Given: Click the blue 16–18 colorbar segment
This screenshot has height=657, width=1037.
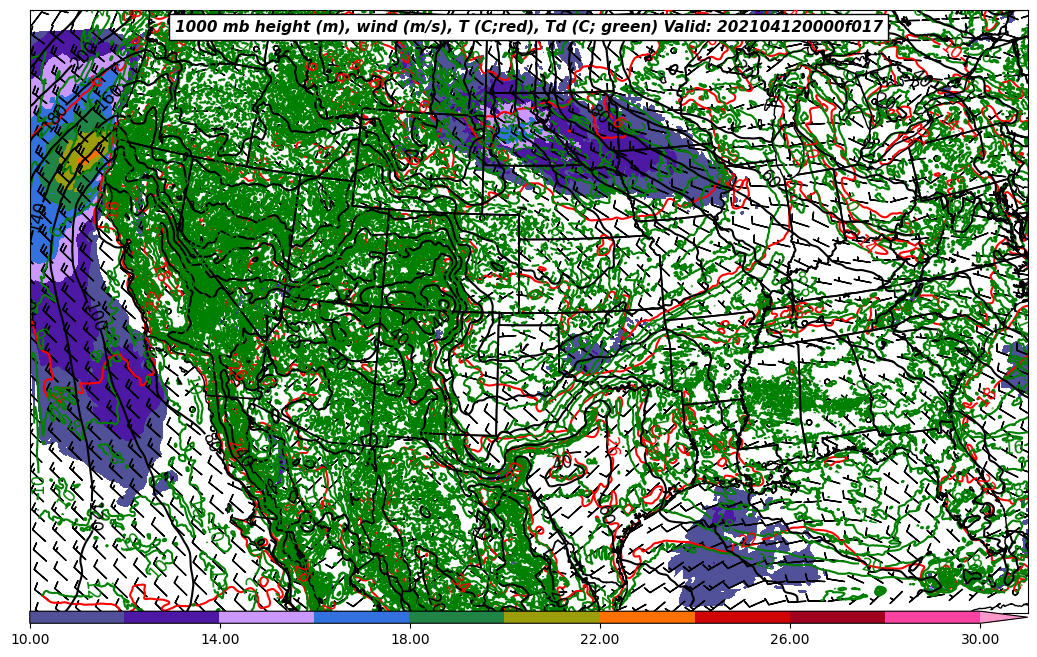Looking at the screenshot, I should coord(362,617).
